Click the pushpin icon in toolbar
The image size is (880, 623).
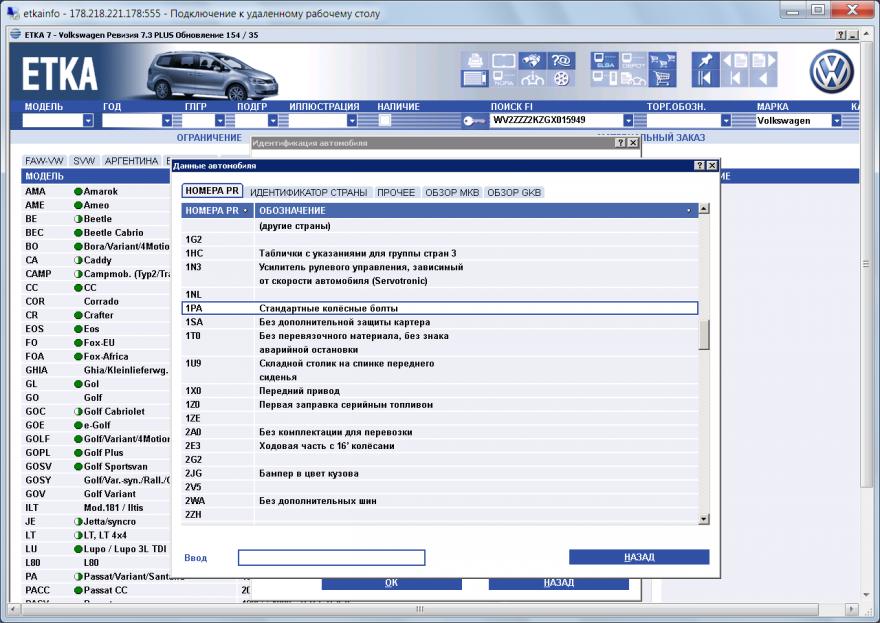pos(705,60)
